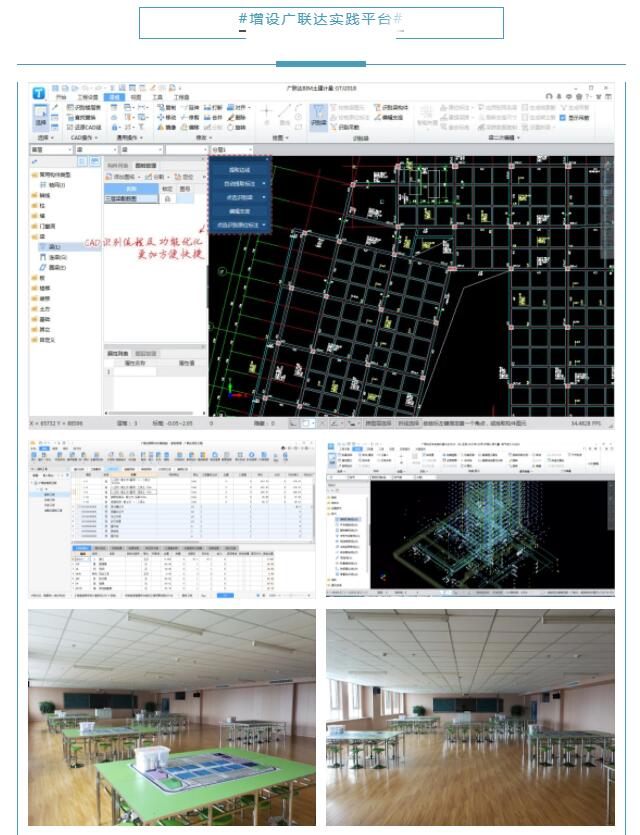Click 识别楼层表 in CAD operations

[84, 108]
